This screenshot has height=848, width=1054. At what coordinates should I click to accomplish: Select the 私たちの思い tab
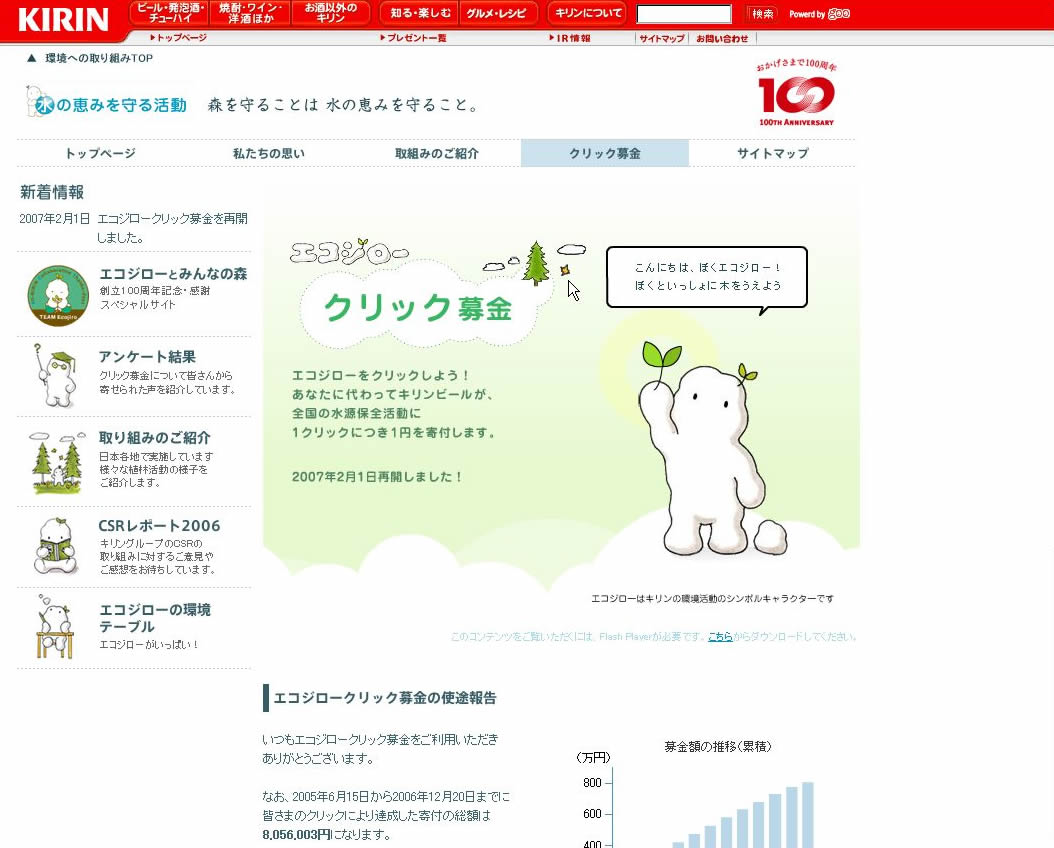pos(269,153)
